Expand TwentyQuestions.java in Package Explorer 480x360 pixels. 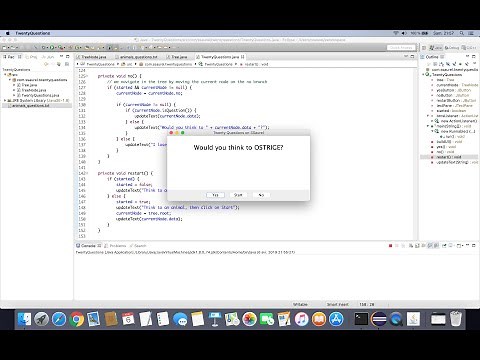point(14,95)
